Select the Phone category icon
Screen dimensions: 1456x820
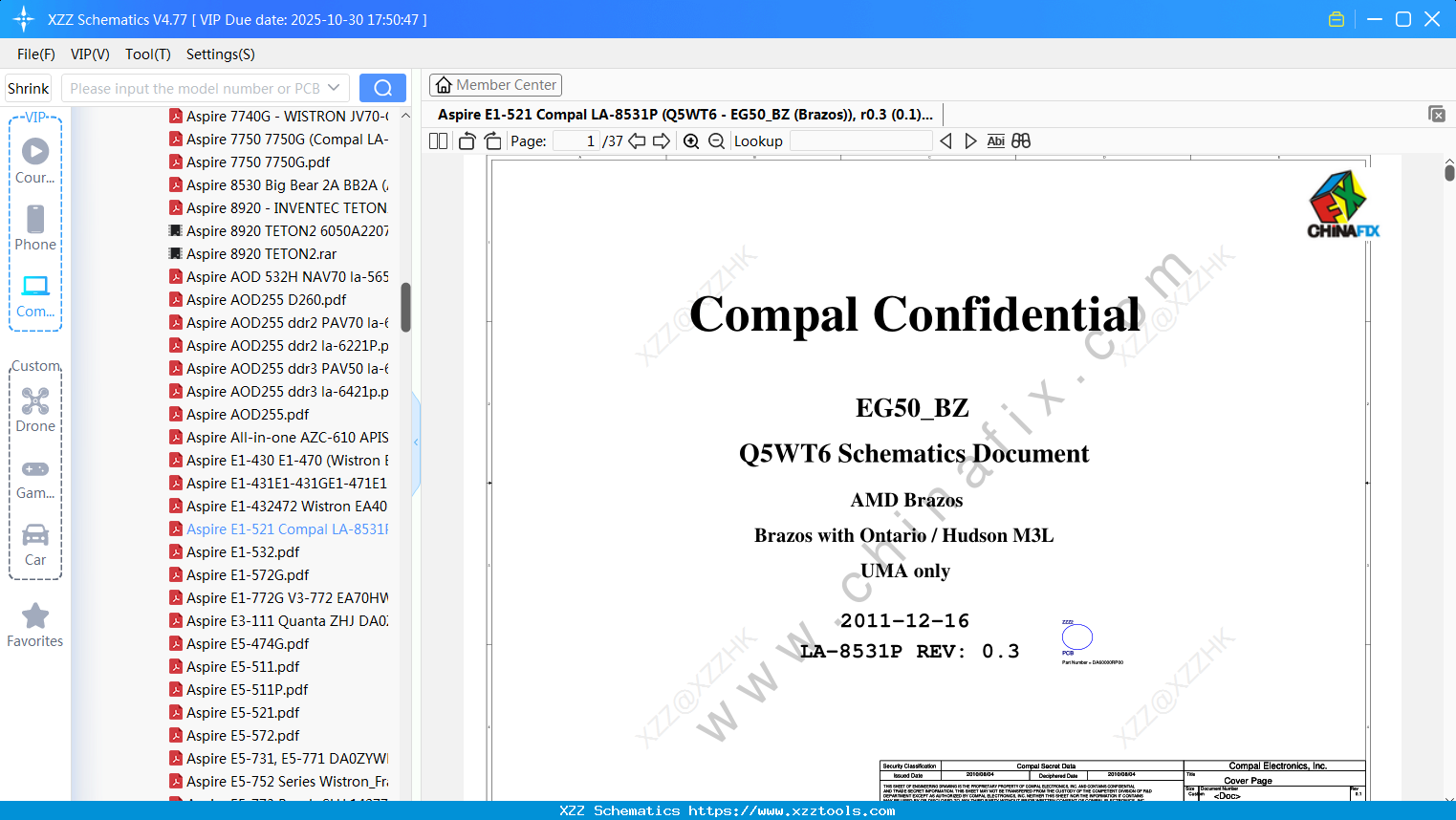pos(35,228)
